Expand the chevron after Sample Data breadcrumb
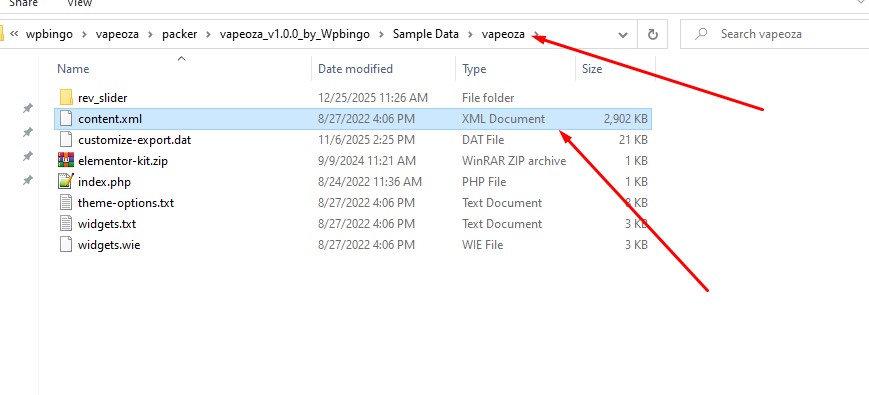The image size is (869, 395). coord(470,34)
